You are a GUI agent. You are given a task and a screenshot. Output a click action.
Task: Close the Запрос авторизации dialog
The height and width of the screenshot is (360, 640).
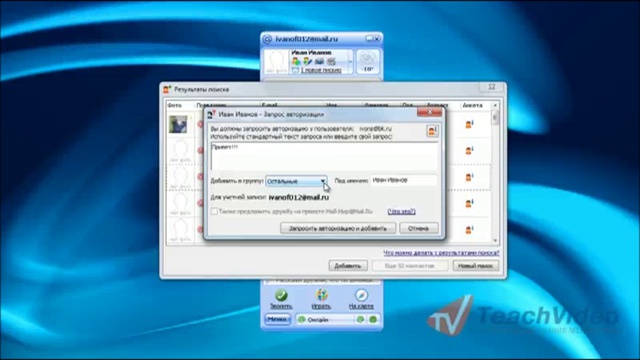429,111
